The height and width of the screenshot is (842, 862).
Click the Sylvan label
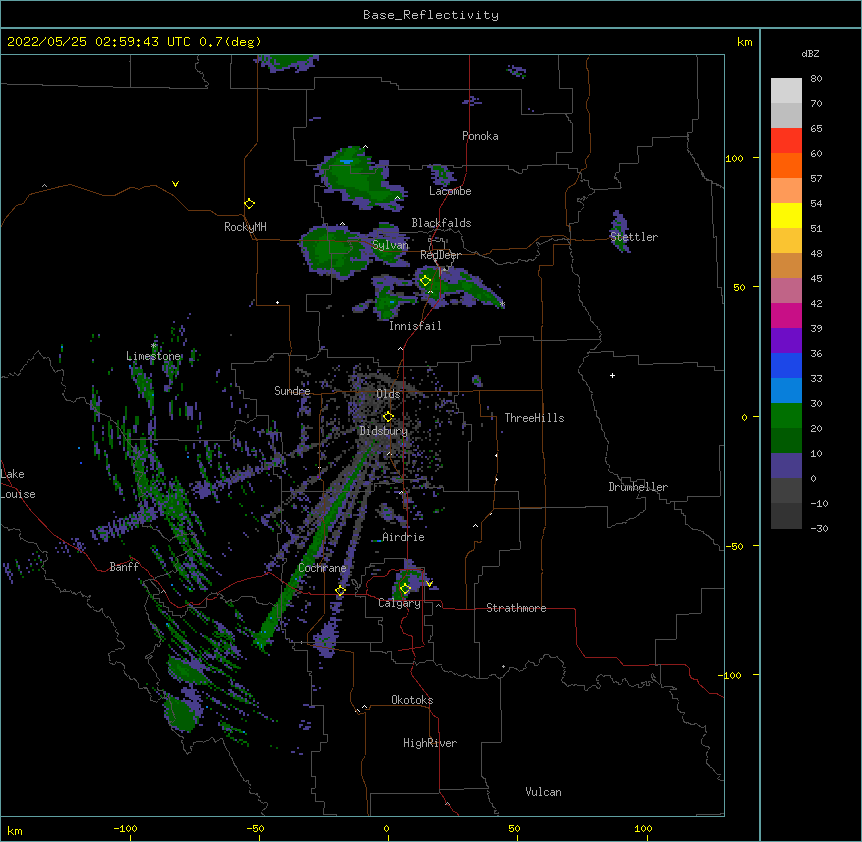click(390, 245)
